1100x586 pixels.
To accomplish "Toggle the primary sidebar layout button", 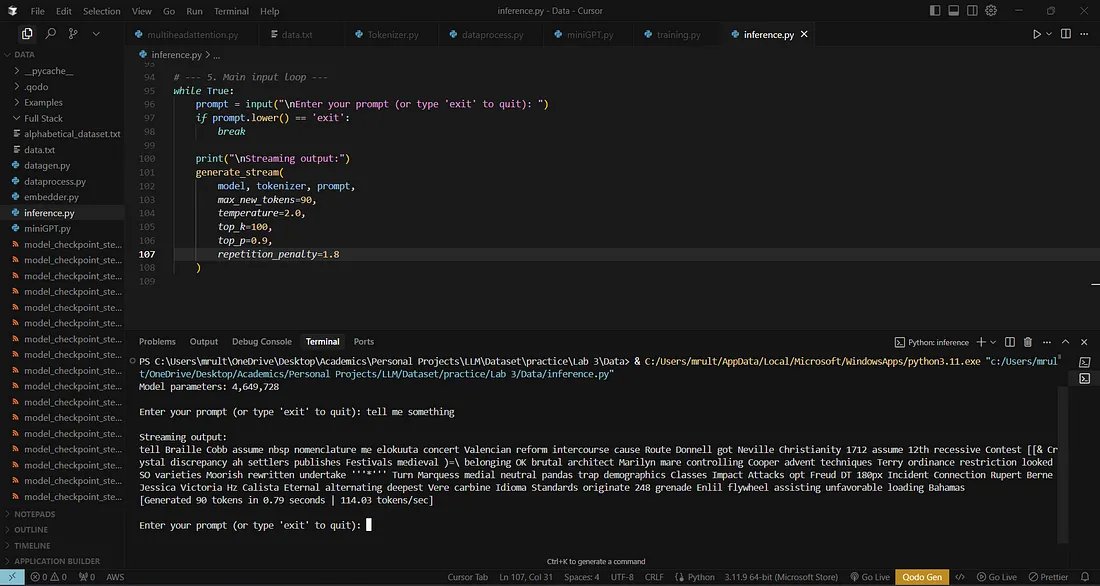I will tap(935, 11).
